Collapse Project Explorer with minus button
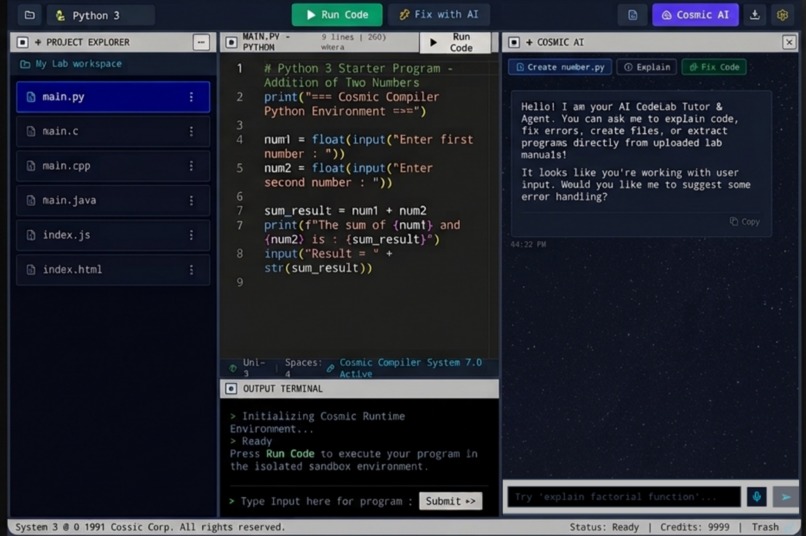 pyautogui.click(x=201, y=42)
